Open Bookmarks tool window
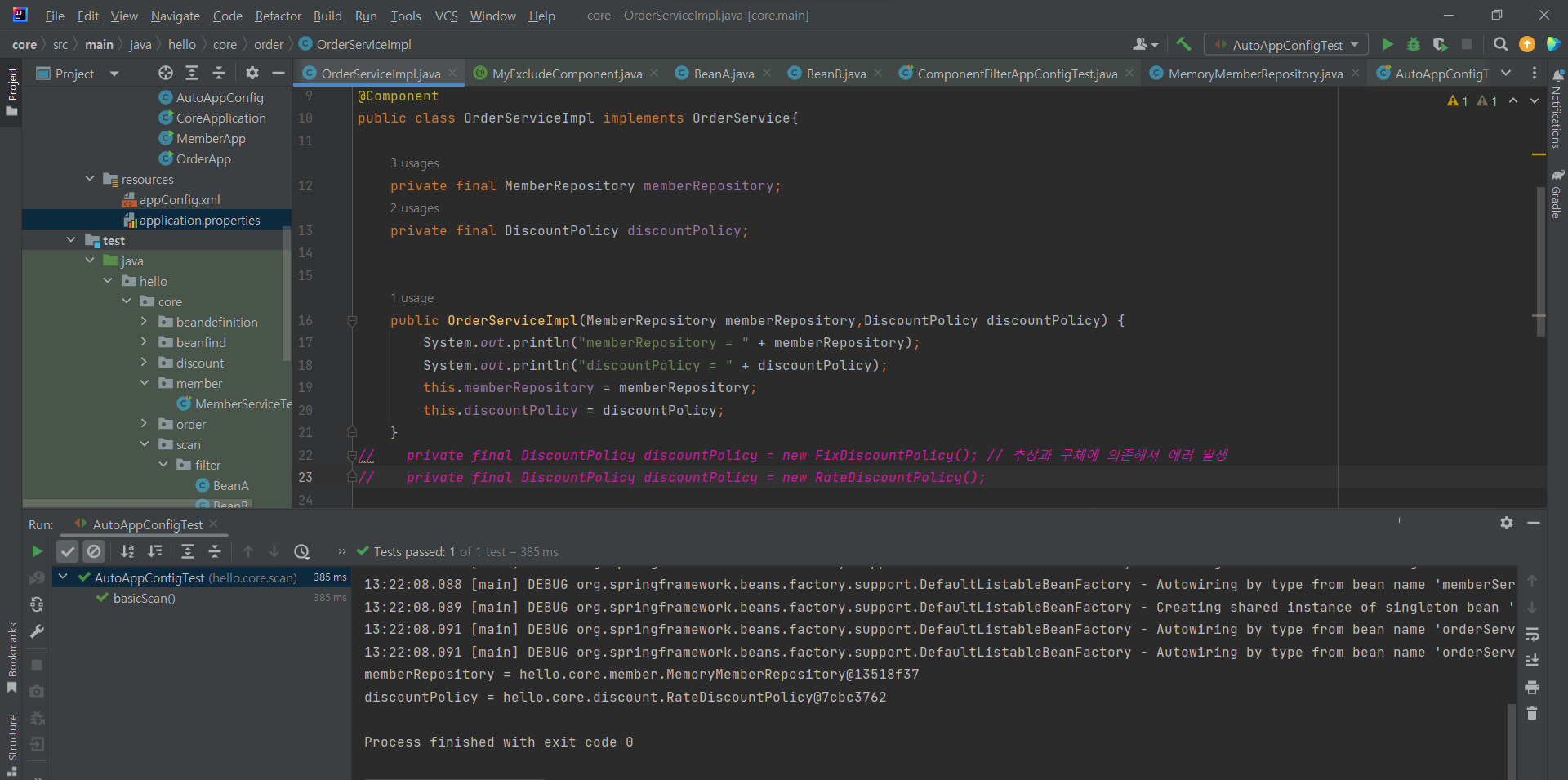This screenshot has height=780, width=1568. pyautogui.click(x=11, y=658)
